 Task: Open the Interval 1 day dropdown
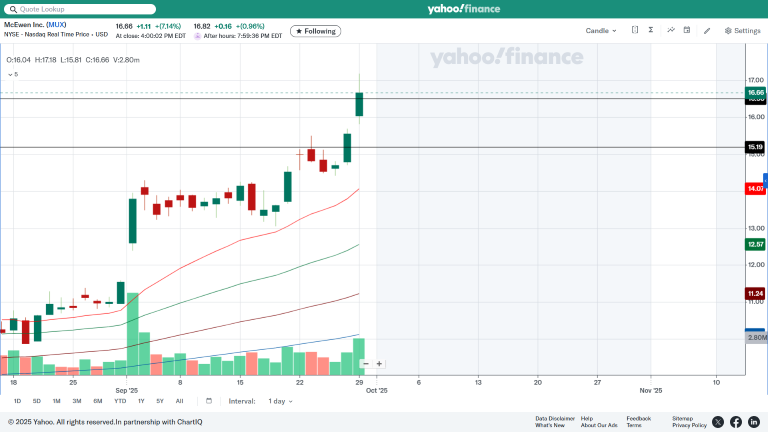[280, 401]
